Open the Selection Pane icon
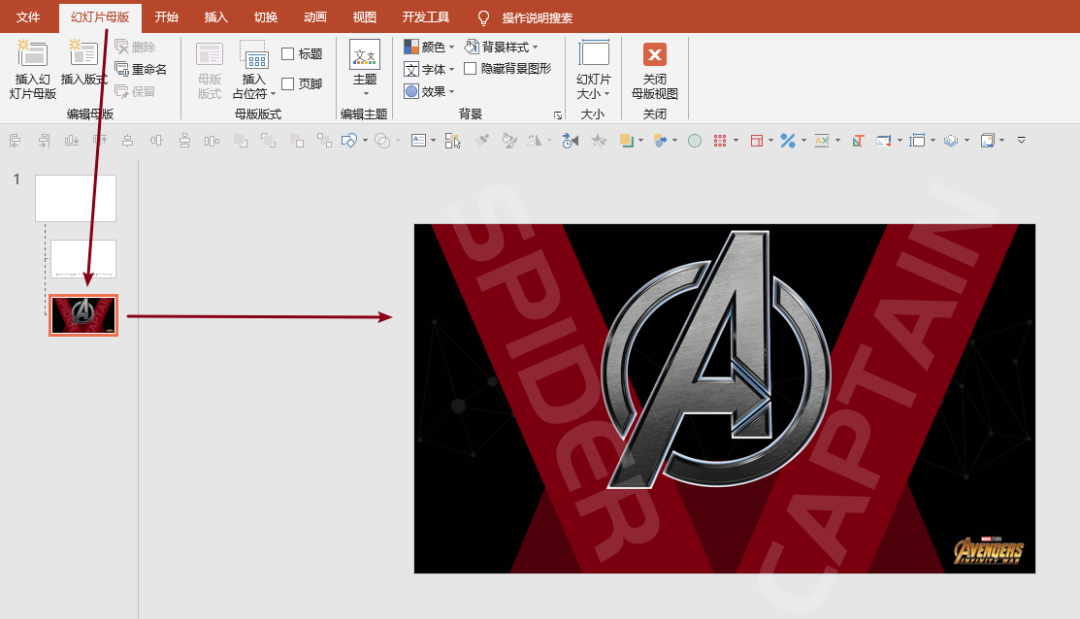Image resolution: width=1080 pixels, height=619 pixels. click(x=453, y=140)
